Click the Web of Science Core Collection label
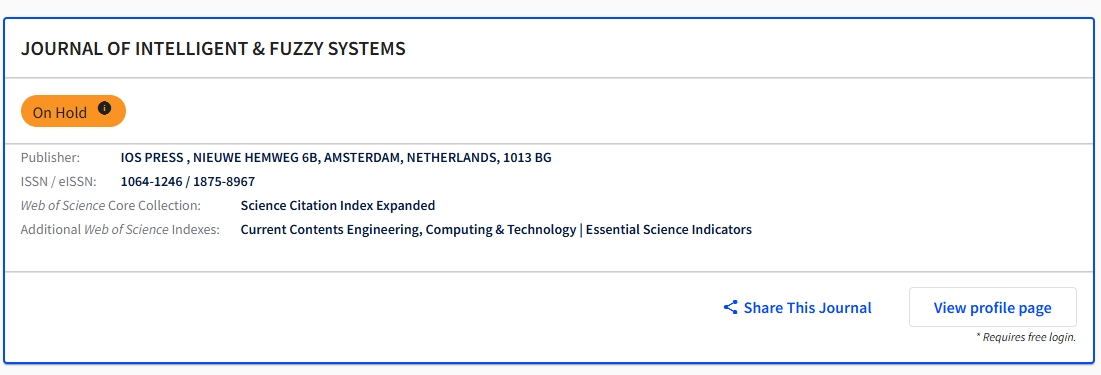Image resolution: width=1101 pixels, height=375 pixels. 111,206
